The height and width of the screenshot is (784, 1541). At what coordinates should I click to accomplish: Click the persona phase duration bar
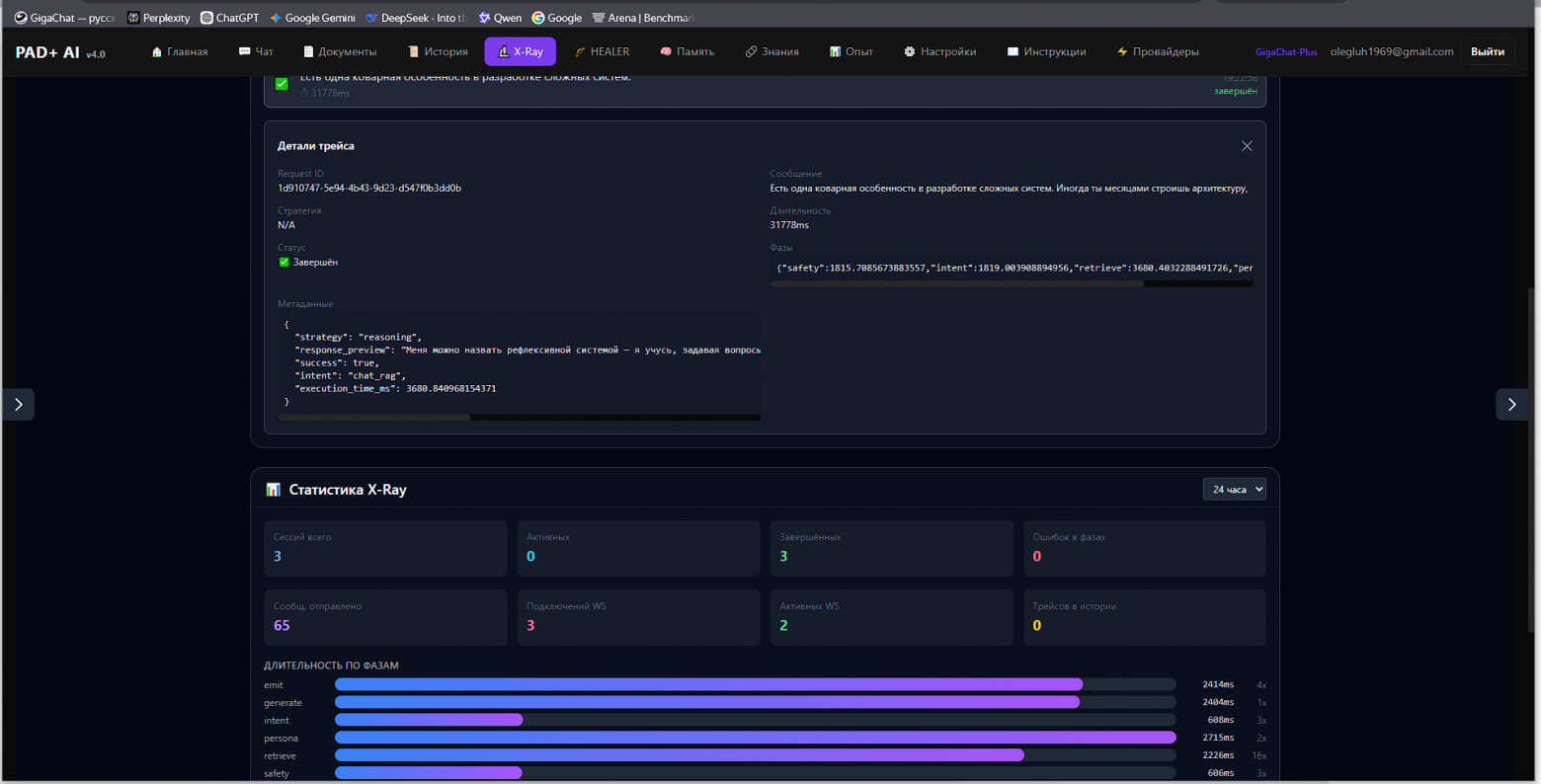point(756,738)
